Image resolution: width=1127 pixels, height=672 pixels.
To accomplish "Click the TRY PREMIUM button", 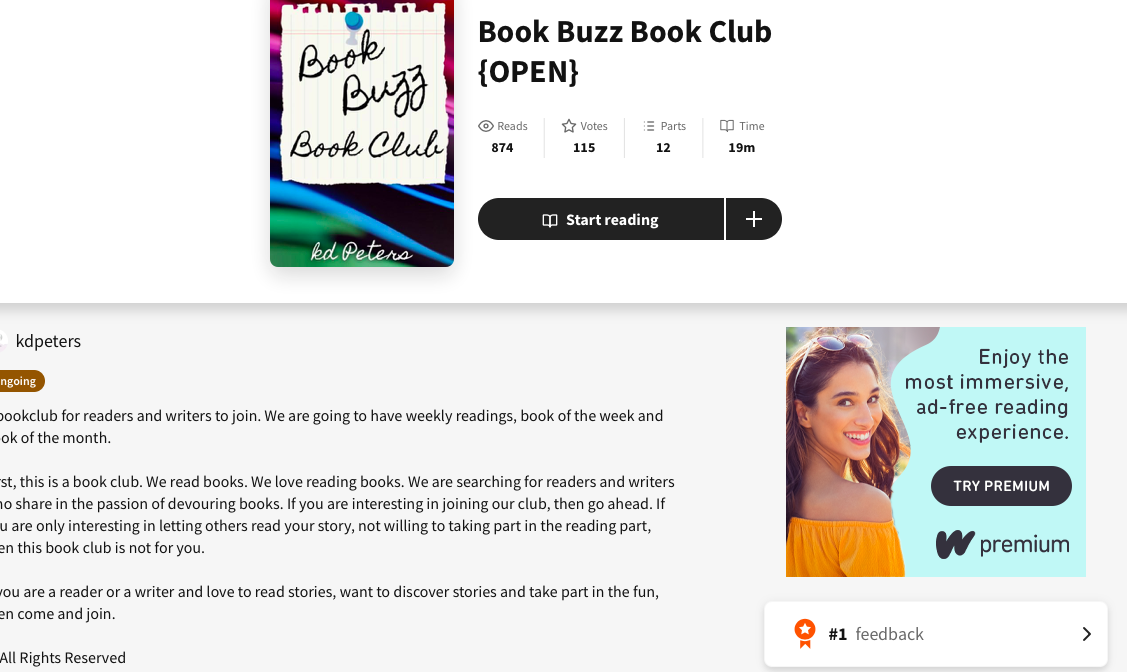I will pos(1001,486).
